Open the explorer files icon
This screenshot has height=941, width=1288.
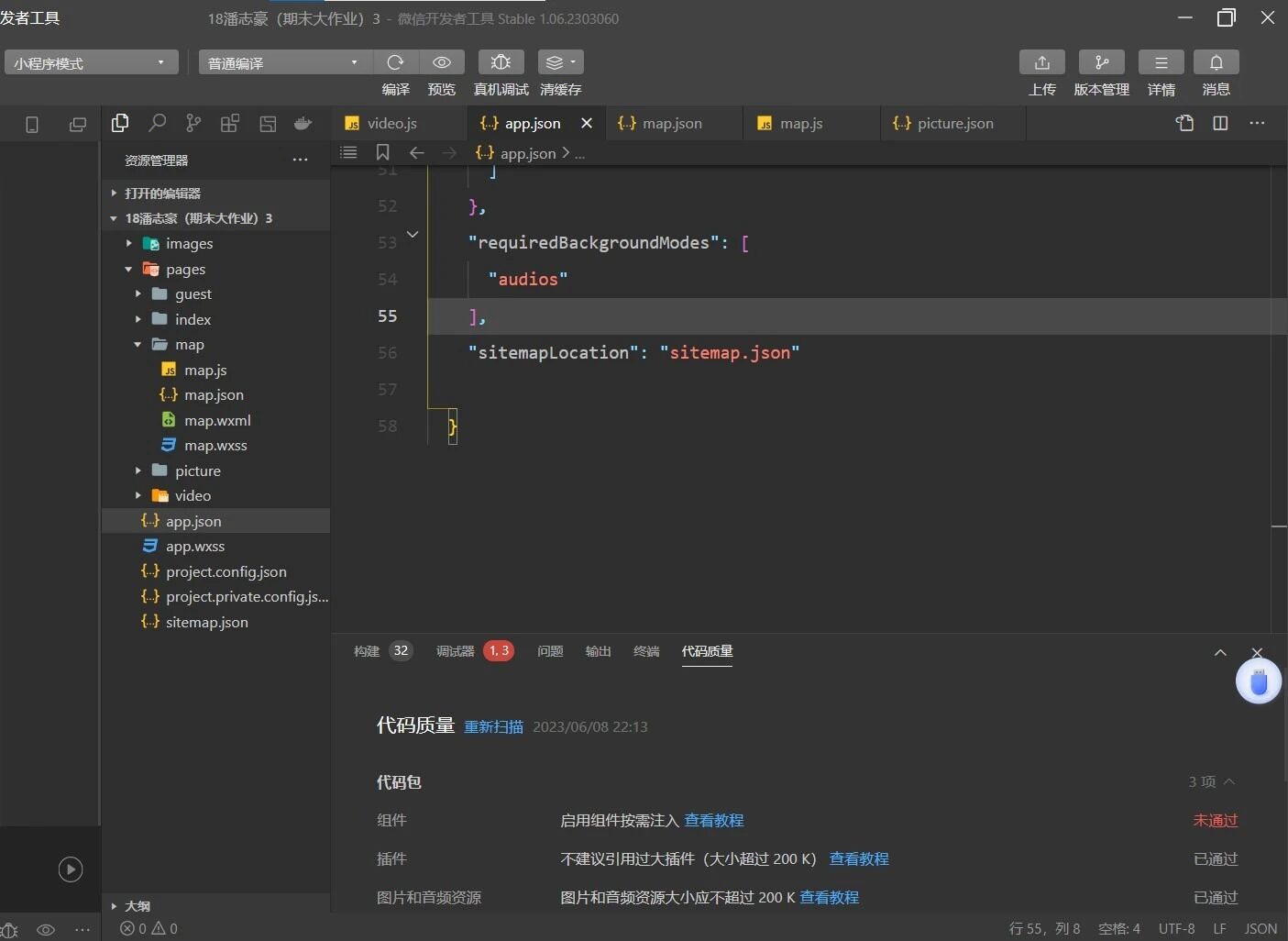120,123
